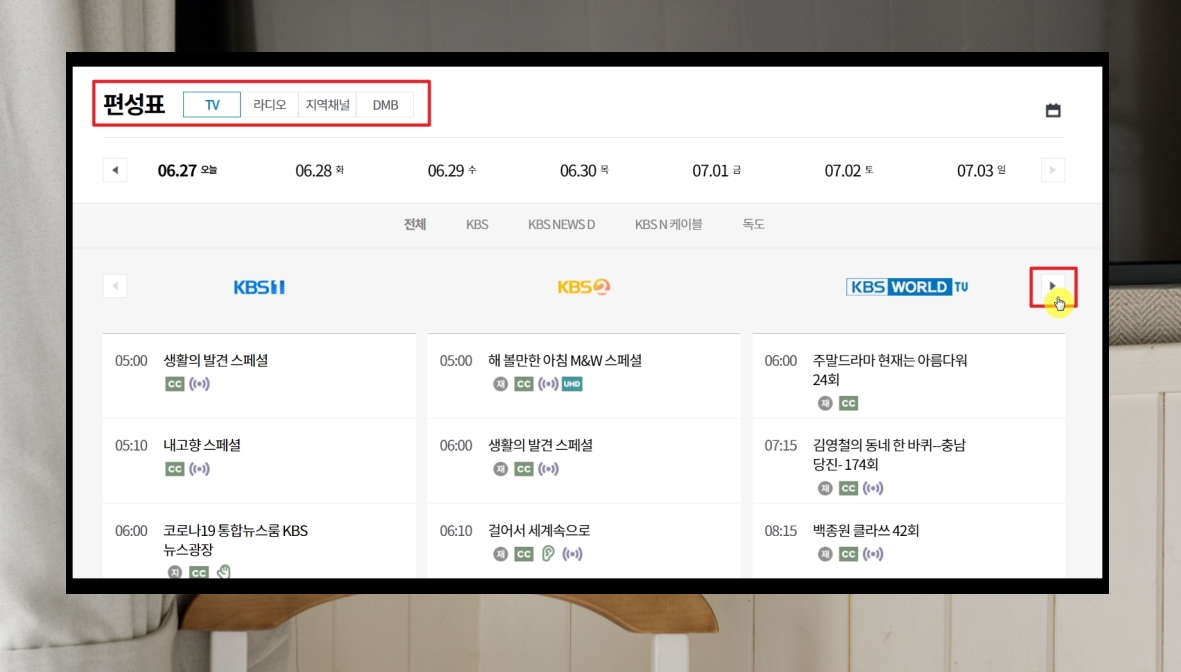Click CC icon under 백종원 클라쓰 42회
Viewport: 1181px width, 672px height.
click(849, 554)
